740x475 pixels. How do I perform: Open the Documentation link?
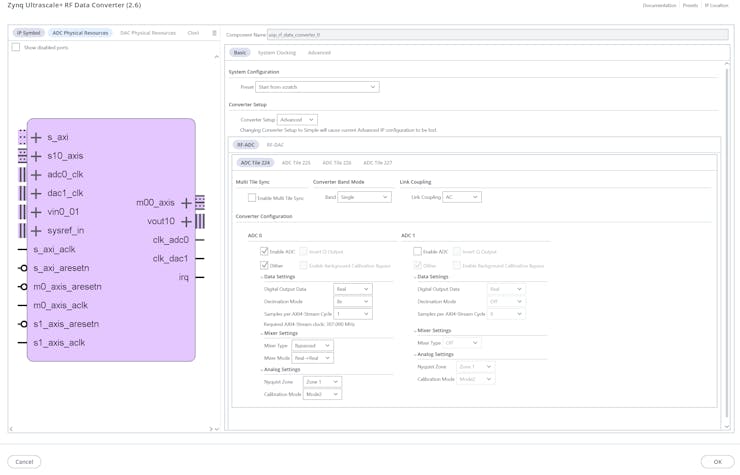[x=659, y=5]
